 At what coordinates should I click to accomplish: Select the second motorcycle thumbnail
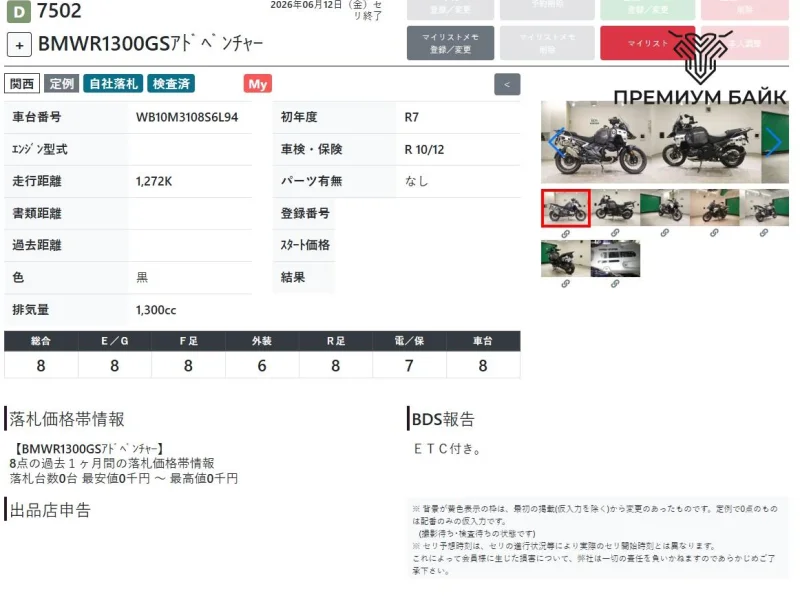615,208
